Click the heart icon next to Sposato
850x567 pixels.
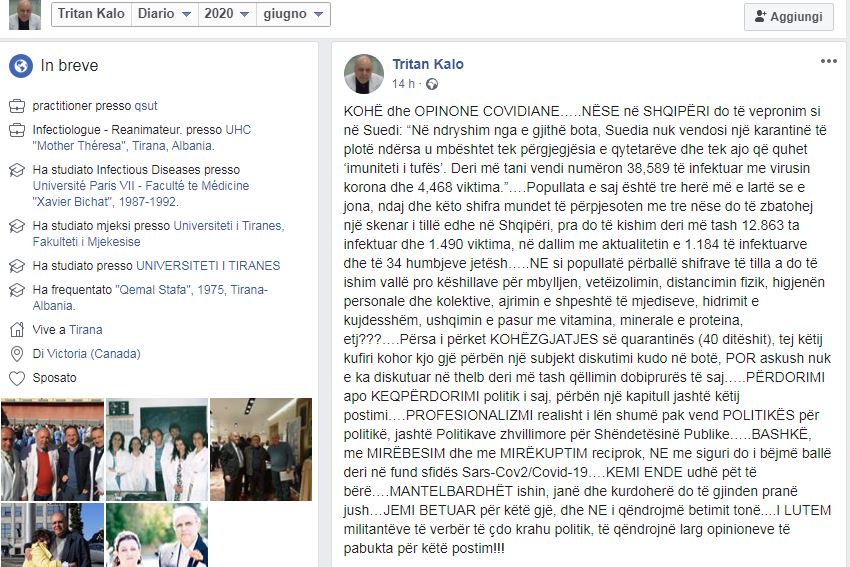coord(17,378)
